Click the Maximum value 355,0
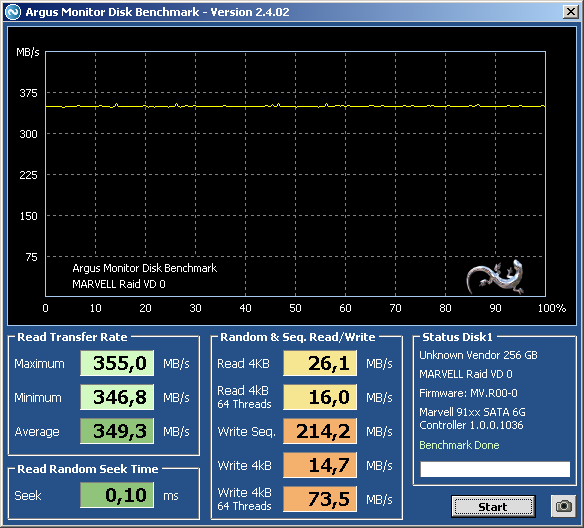This screenshot has width=584, height=528. [x=117, y=363]
